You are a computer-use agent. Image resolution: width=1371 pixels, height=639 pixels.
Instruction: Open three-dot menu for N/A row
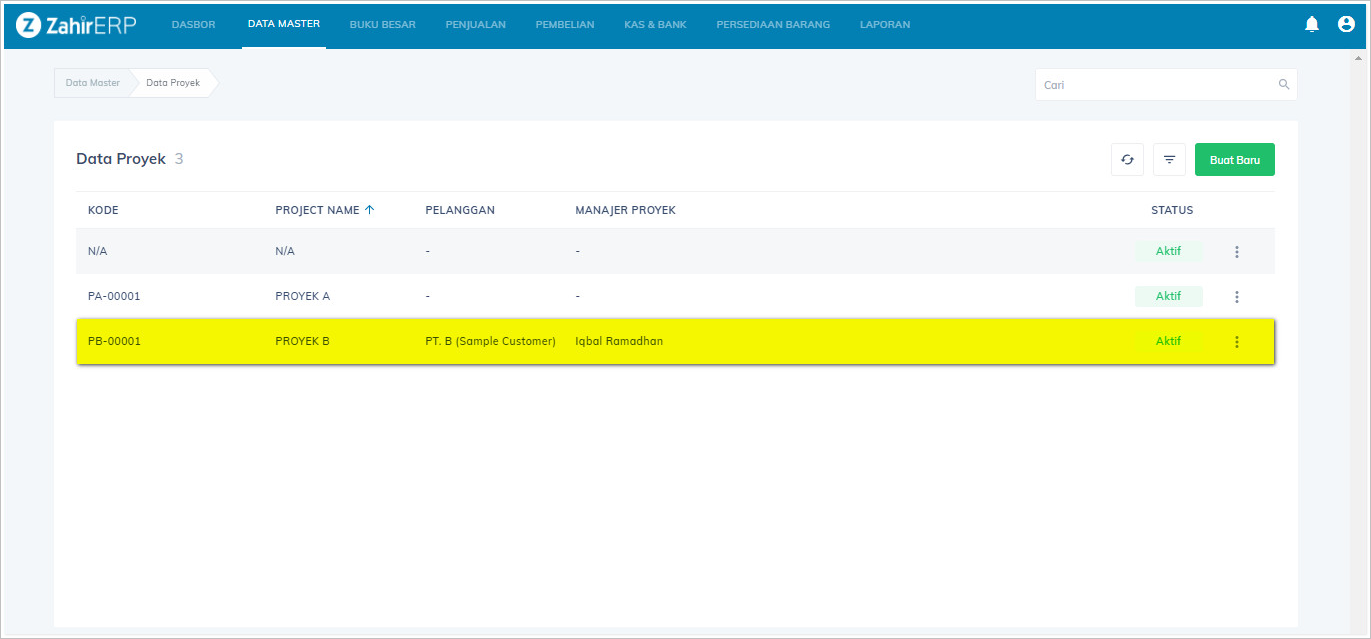coord(1237,252)
